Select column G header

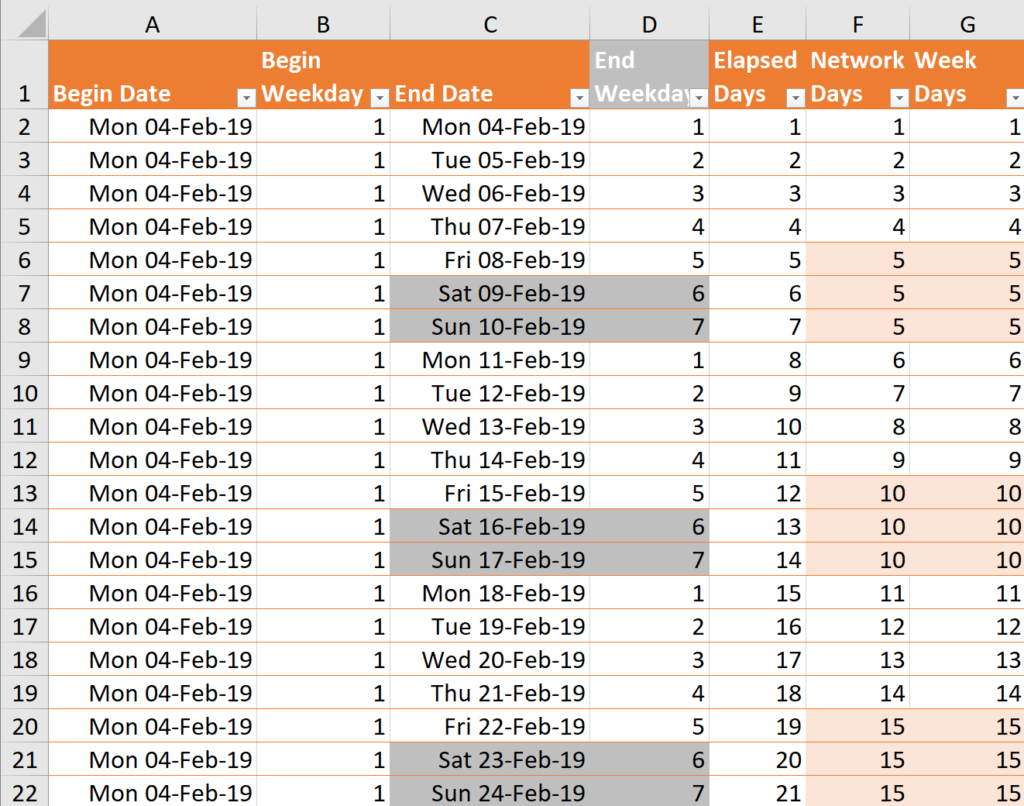point(966,23)
